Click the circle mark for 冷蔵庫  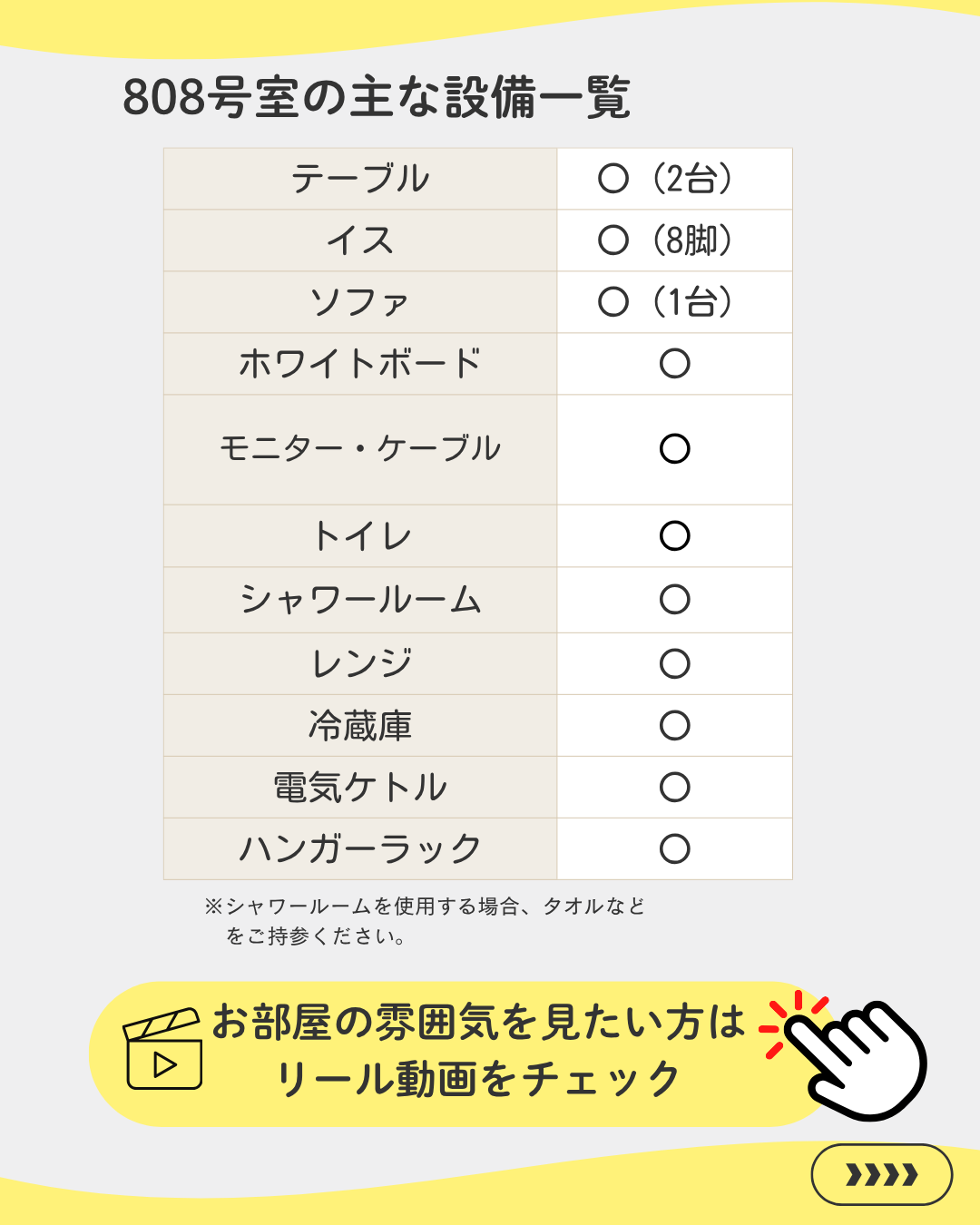(x=674, y=725)
